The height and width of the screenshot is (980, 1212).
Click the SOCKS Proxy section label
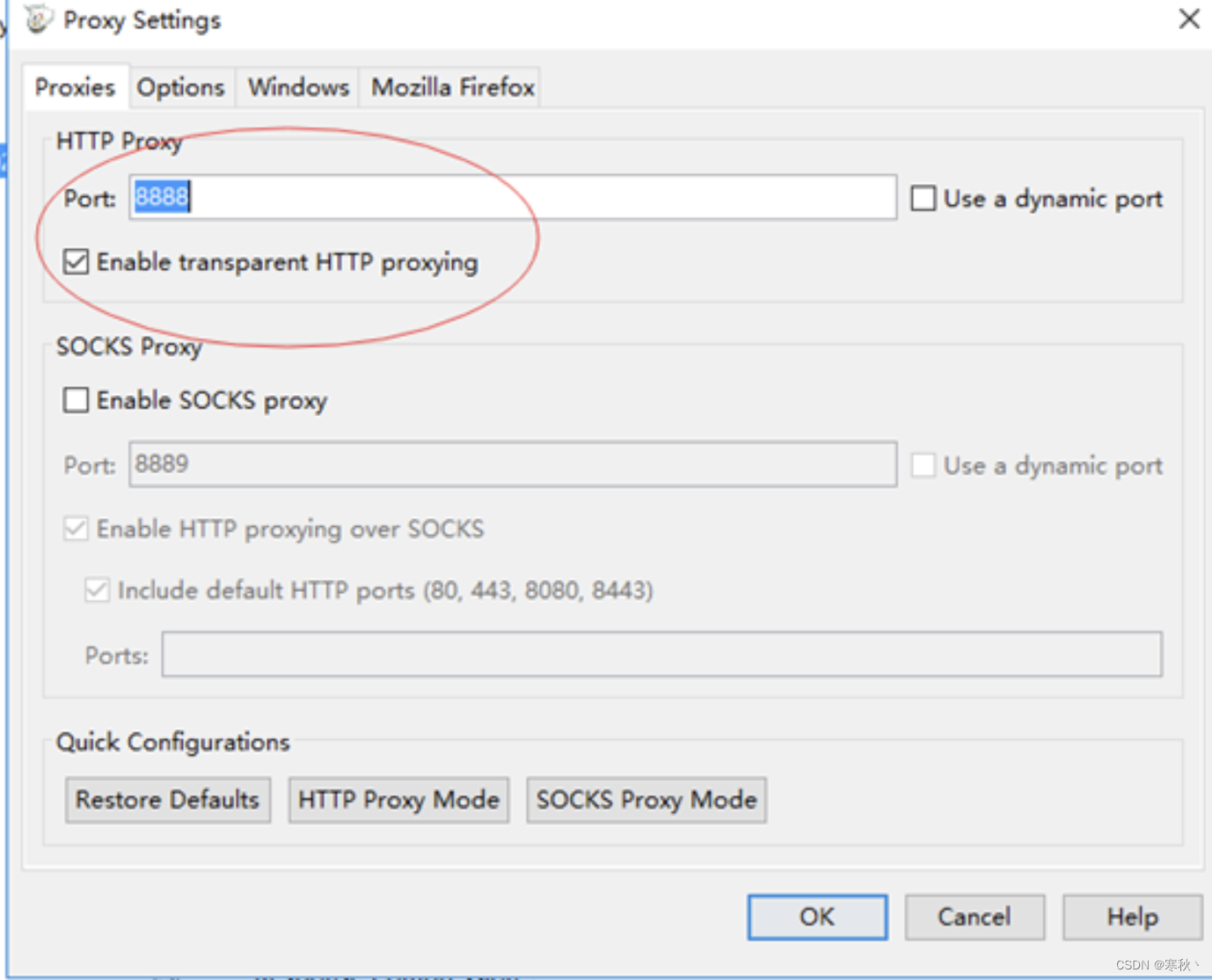tap(129, 347)
